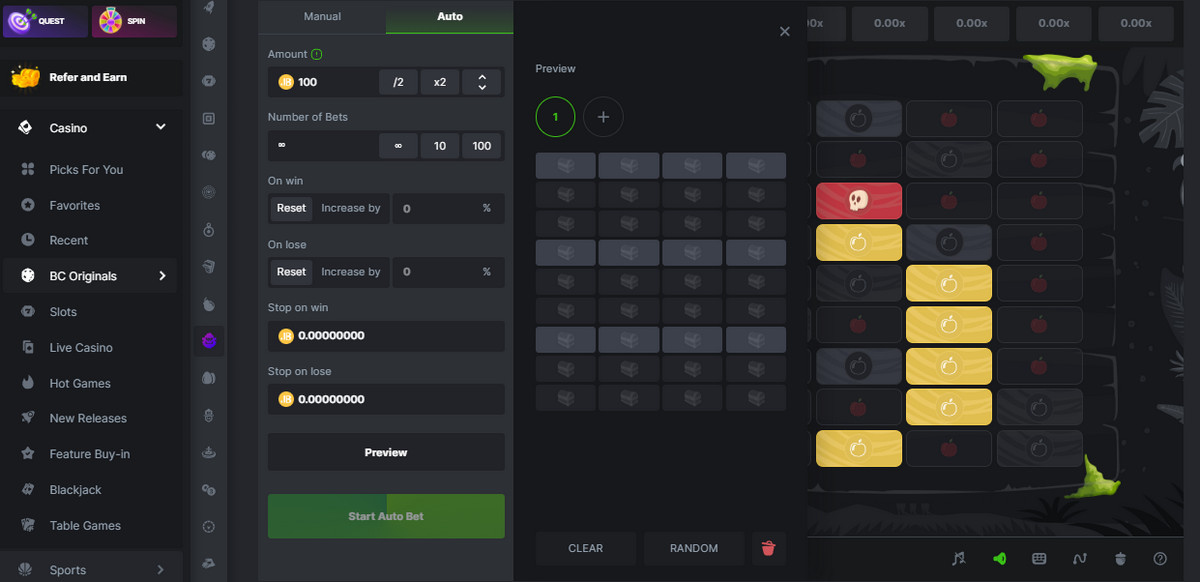The height and width of the screenshot is (582, 1200).
Task: Click the RANDOM pattern button
Action: 694,548
